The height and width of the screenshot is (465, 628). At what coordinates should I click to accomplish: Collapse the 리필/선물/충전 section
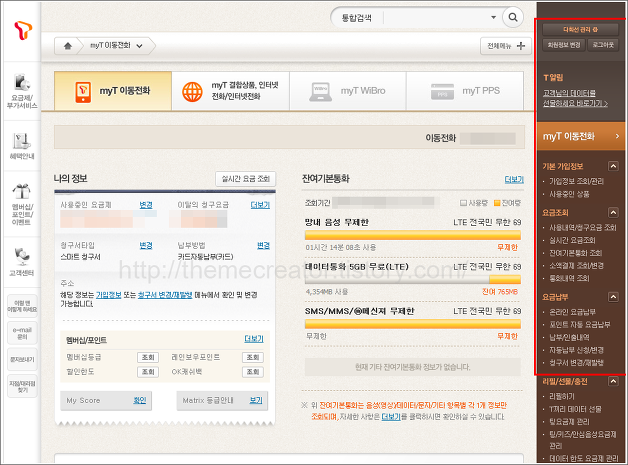613,381
